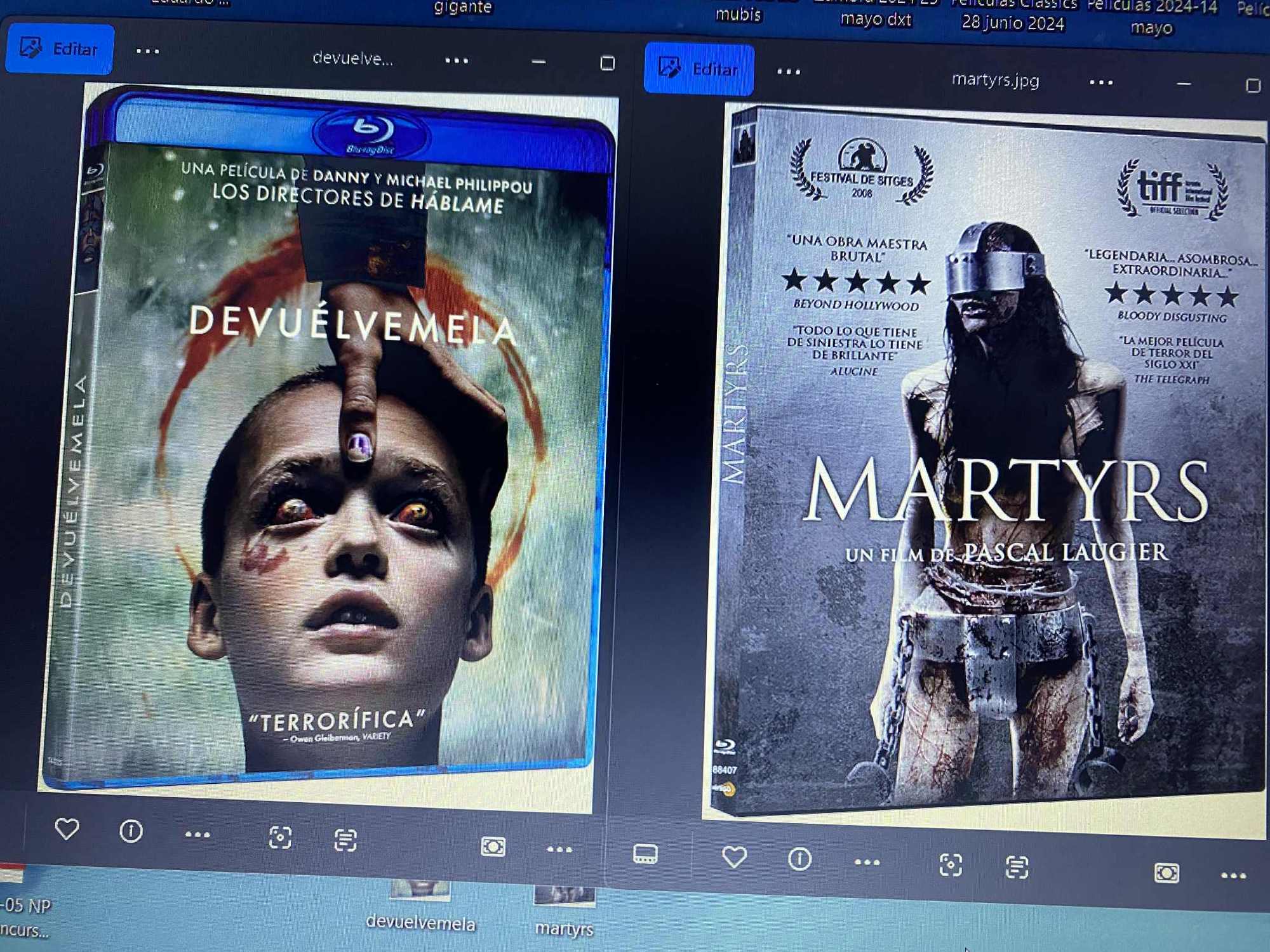Click Editar button in devuelvemela window
Image resolution: width=1270 pixels, height=952 pixels.
60,49
